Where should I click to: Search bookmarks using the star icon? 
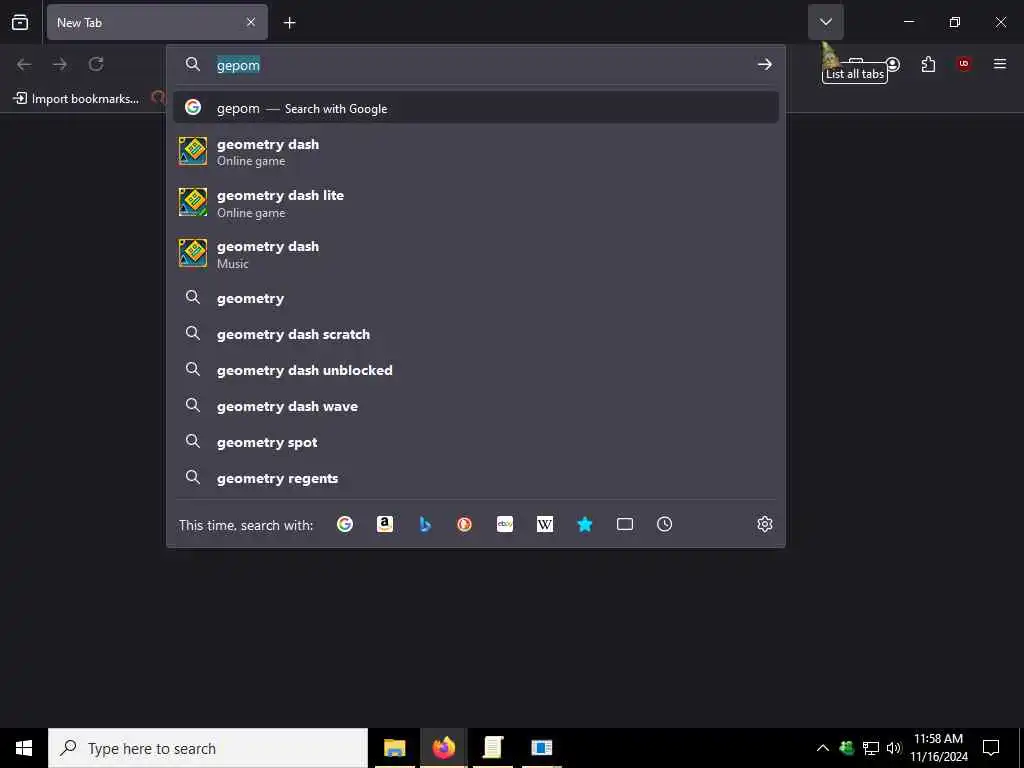585,524
